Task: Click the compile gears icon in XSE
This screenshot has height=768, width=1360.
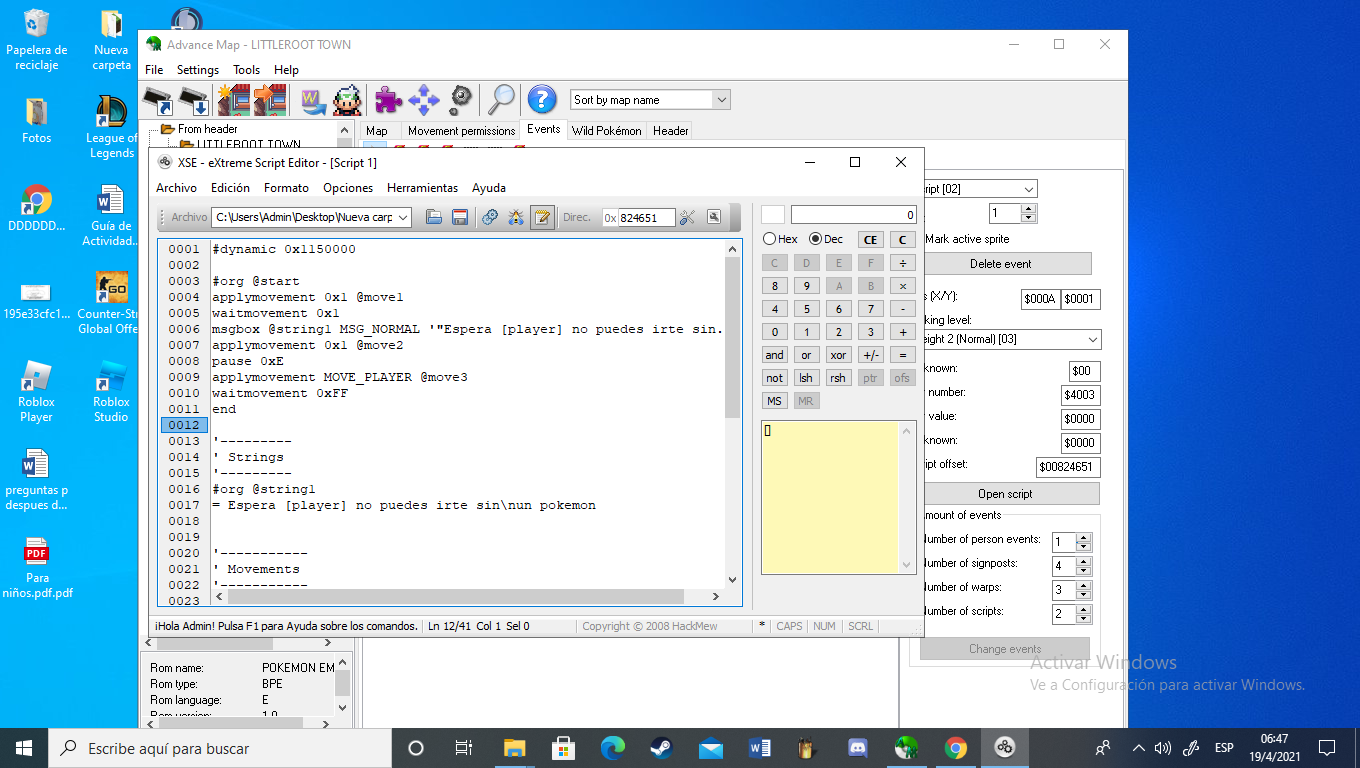Action: 489,217
